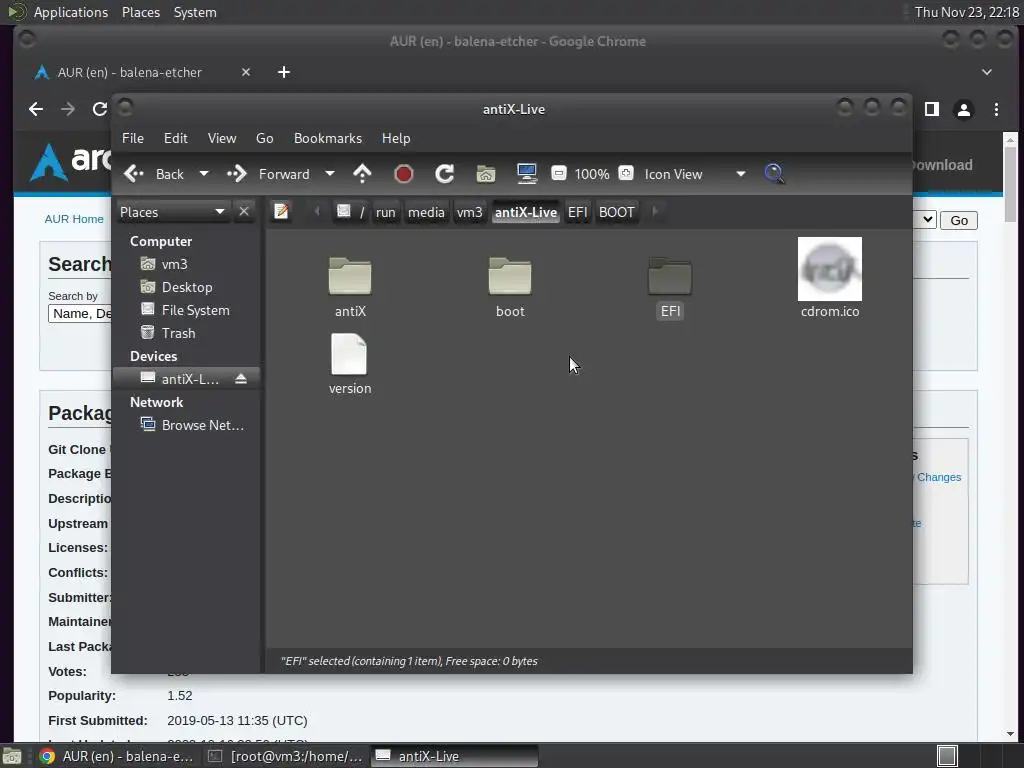The width and height of the screenshot is (1024, 768).
Task: Close the Places sidebar pane
Action: coord(244,212)
